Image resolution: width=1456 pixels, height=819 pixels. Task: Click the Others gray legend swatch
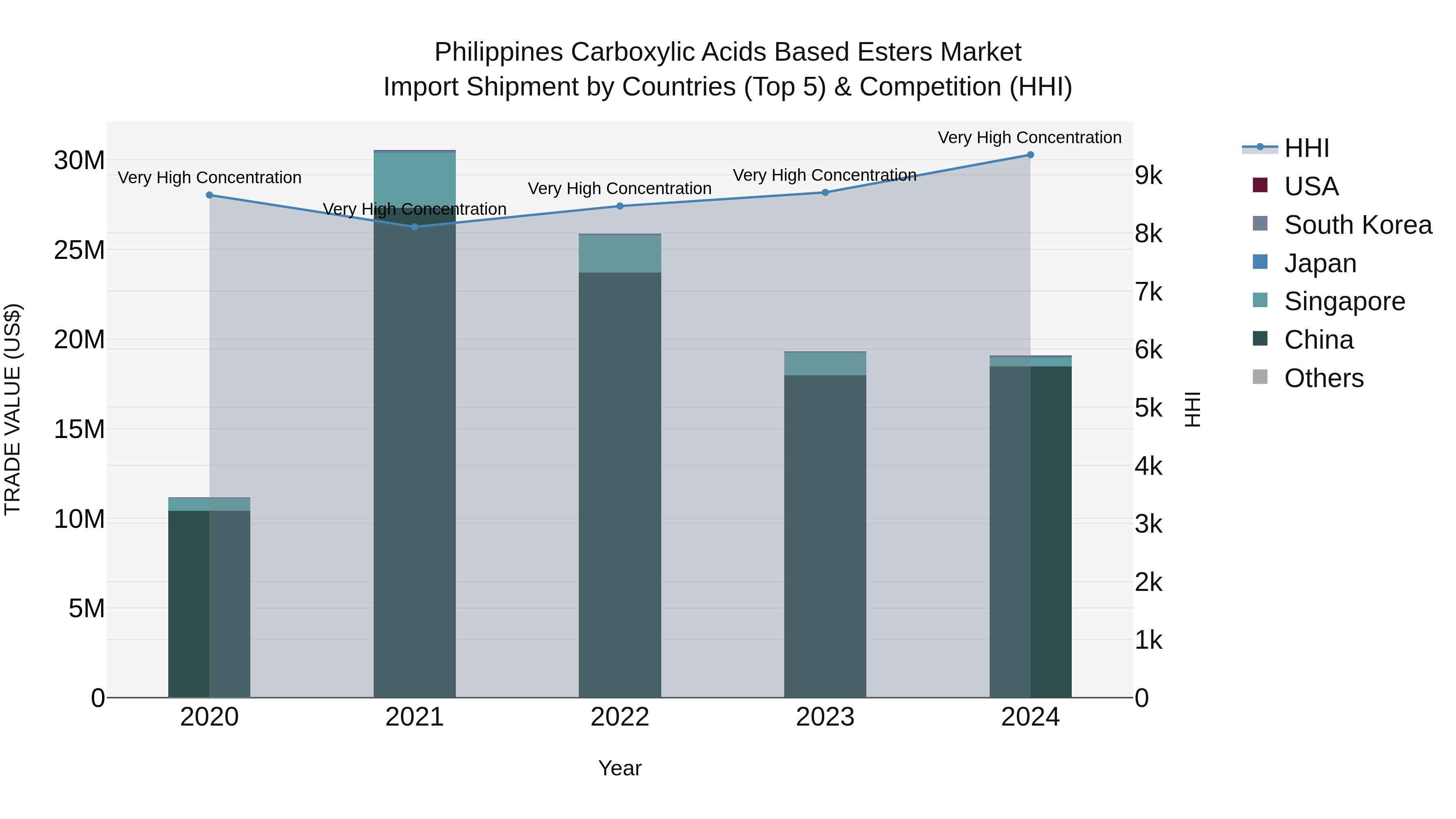(x=1260, y=377)
